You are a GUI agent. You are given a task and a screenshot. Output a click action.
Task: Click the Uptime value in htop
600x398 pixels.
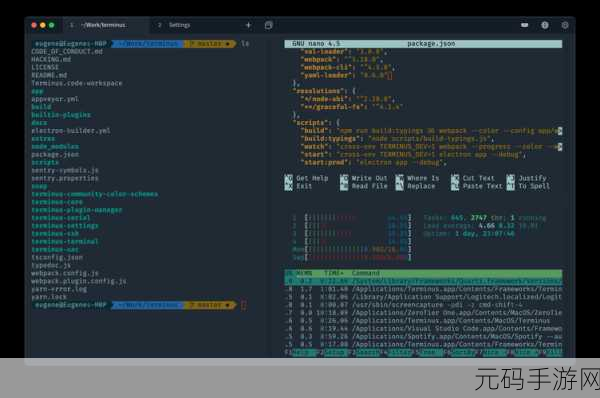pyautogui.click(x=485, y=233)
